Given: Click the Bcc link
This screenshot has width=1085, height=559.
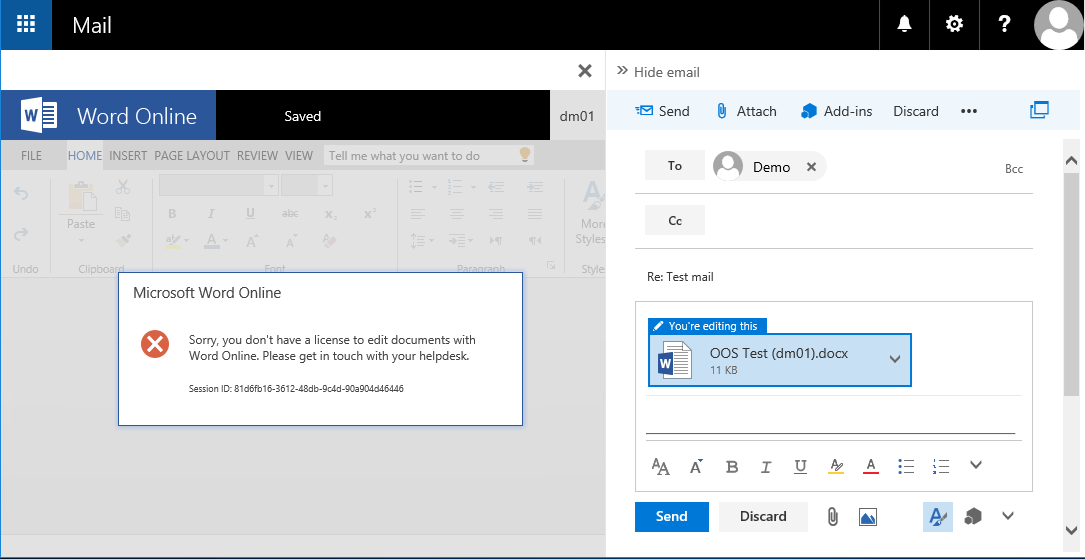Looking at the screenshot, I should (1014, 169).
